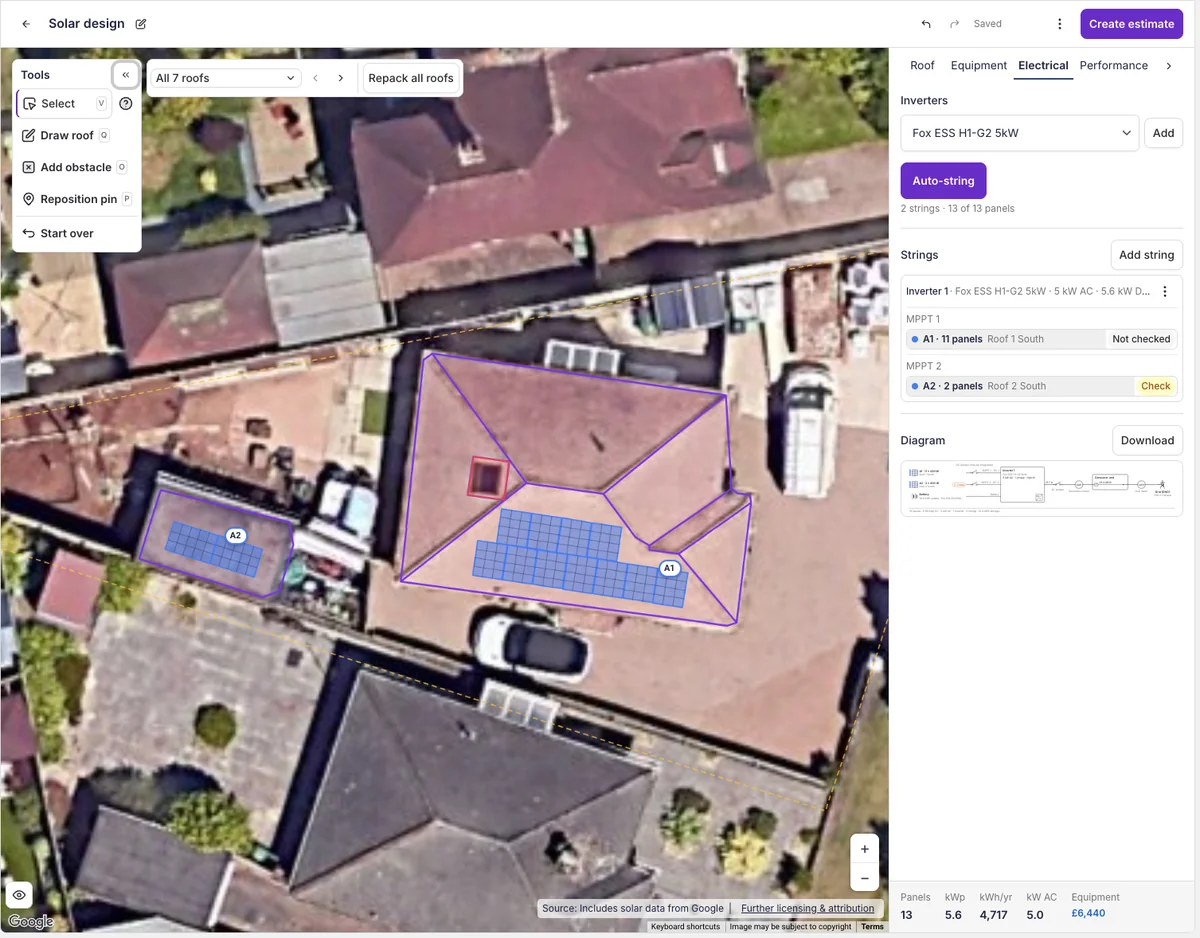Select the red obstacle on the roof
Image resolution: width=1200 pixels, height=938 pixels.
click(x=489, y=477)
